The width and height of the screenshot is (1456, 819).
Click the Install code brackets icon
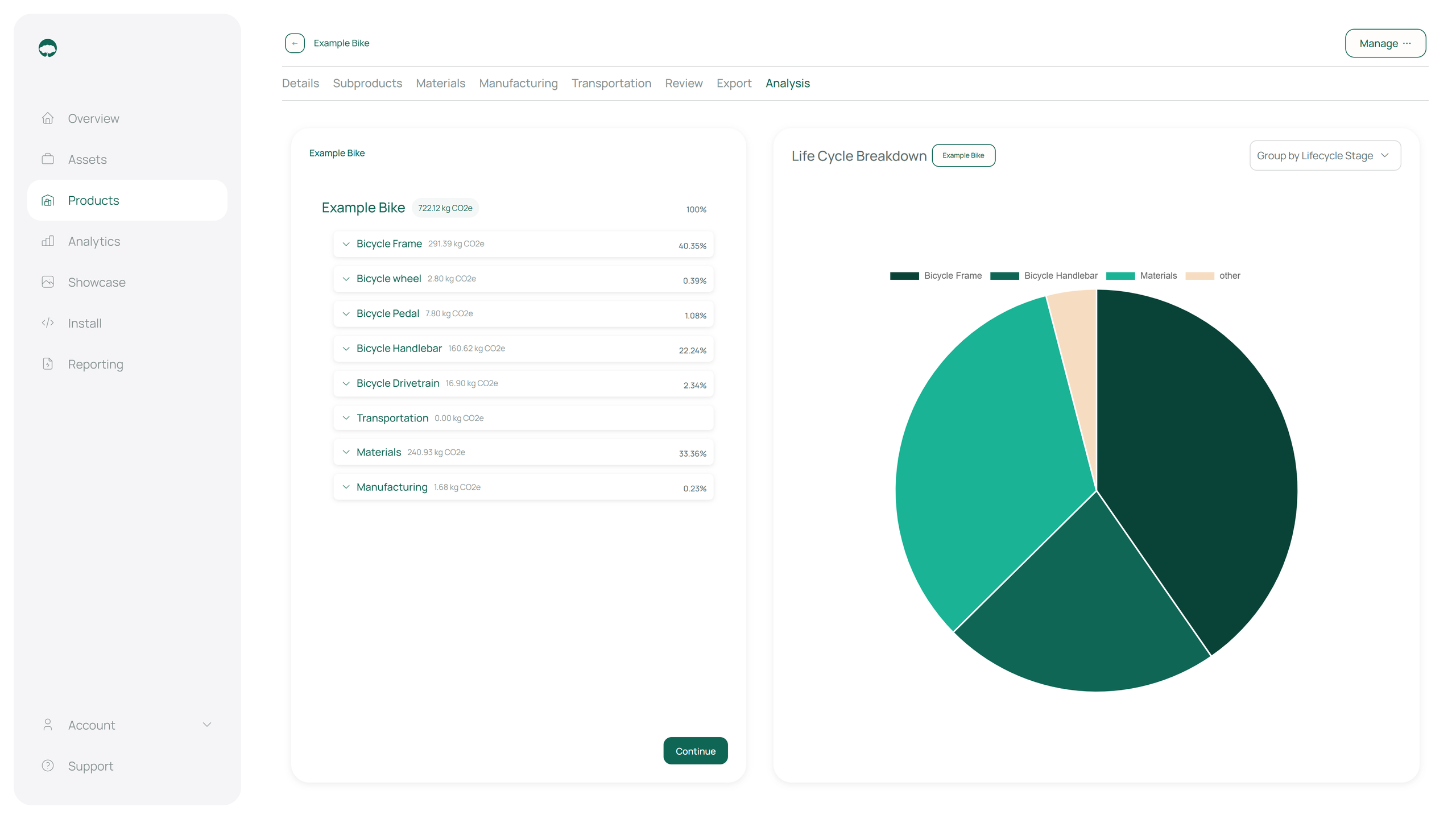pyautogui.click(x=48, y=323)
